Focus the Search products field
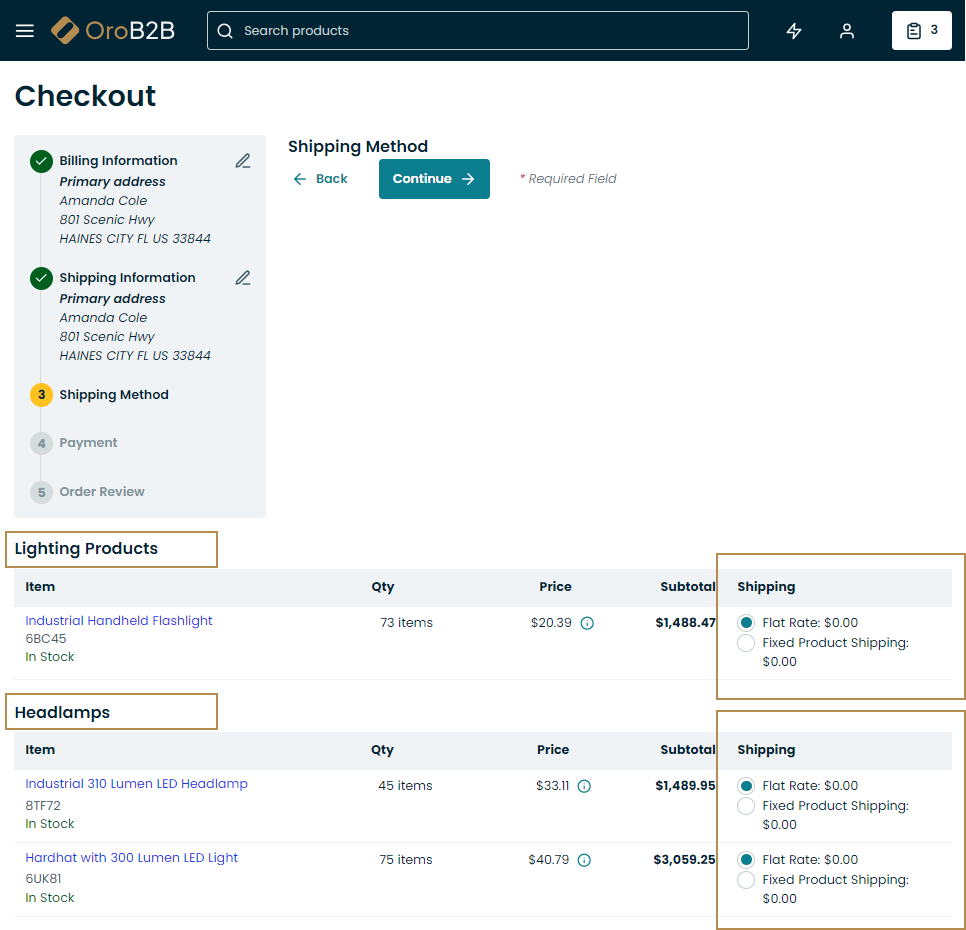The width and height of the screenshot is (966, 930). [x=478, y=31]
